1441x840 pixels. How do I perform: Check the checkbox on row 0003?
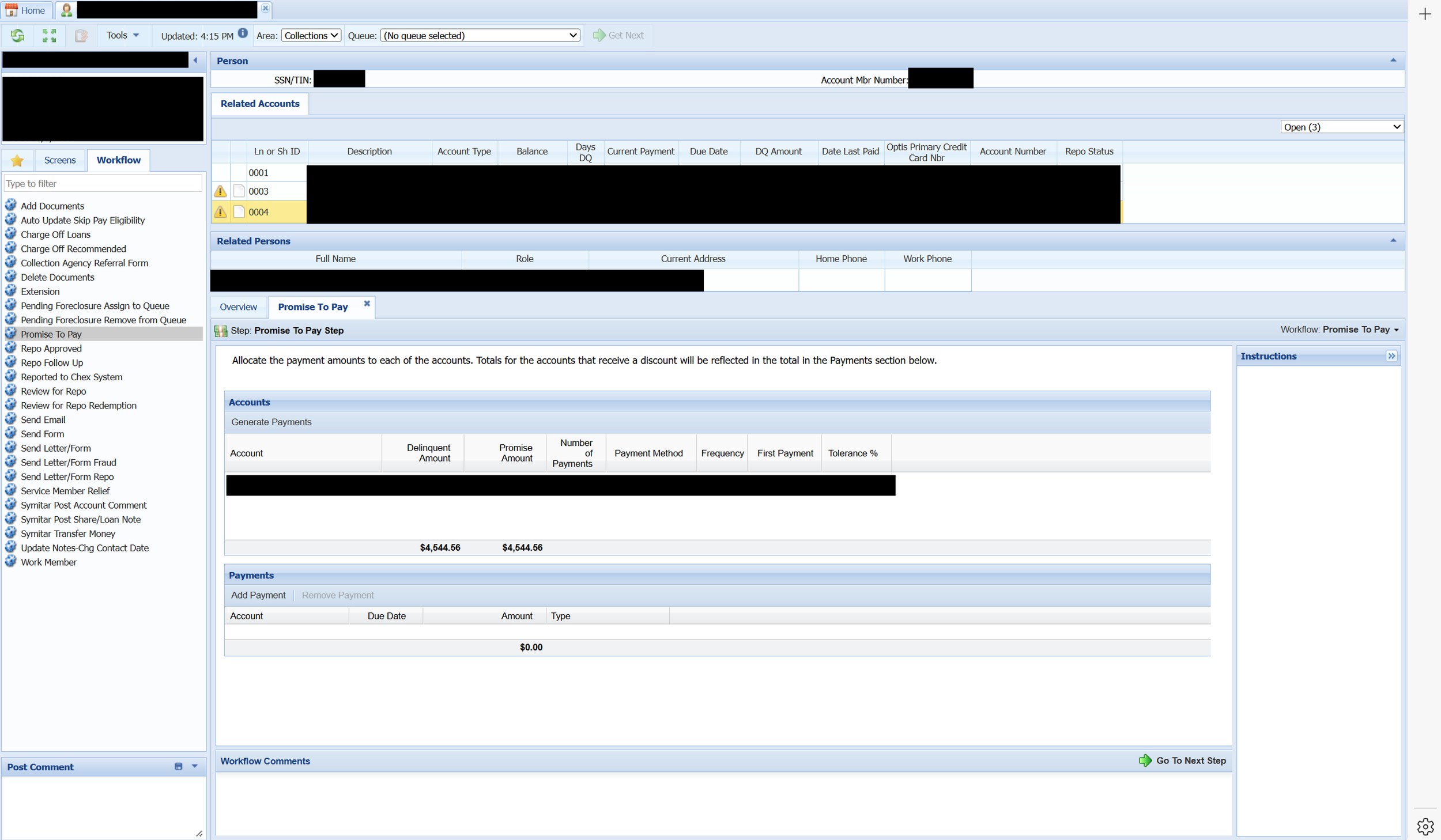(x=239, y=191)
